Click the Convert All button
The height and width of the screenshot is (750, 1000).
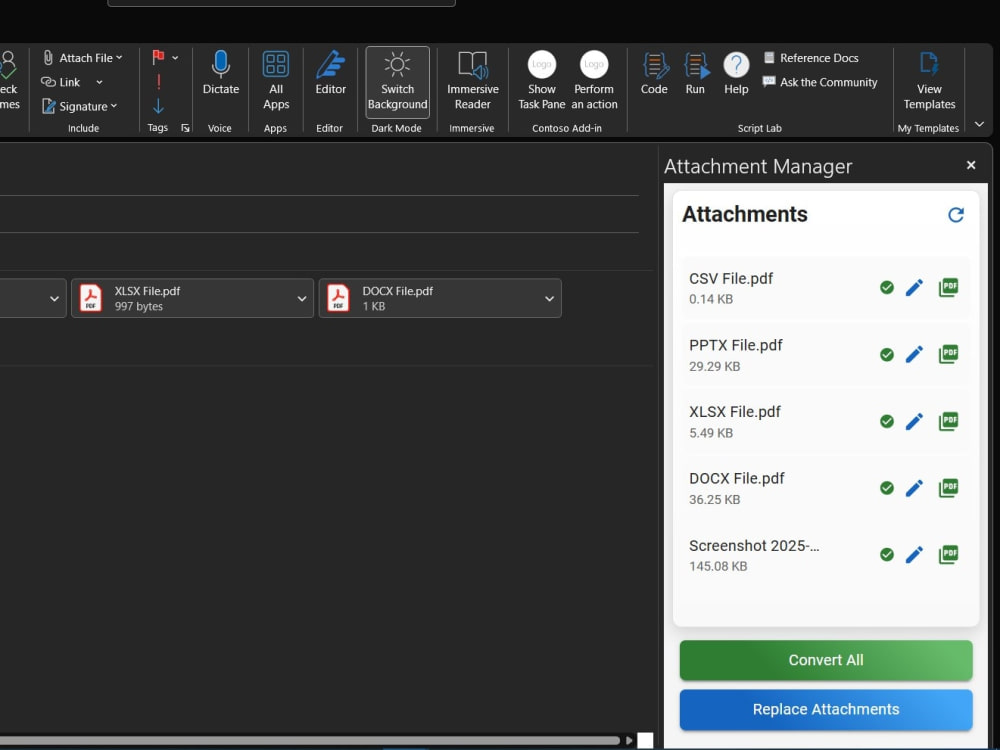pyautogui.click(x=826, y=660)
